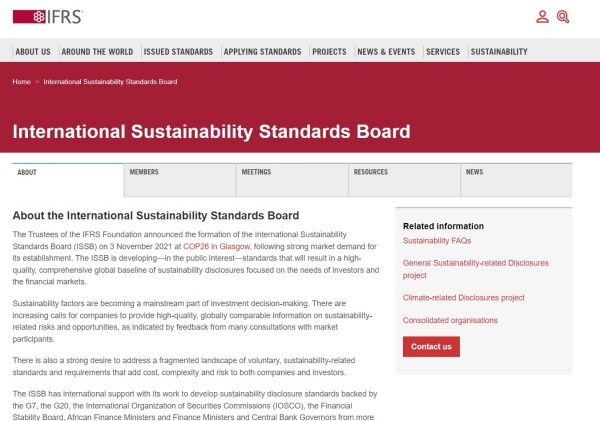This screenshot has height=421, width=600.
Task: Select the About tab
Action: (68, 180)
